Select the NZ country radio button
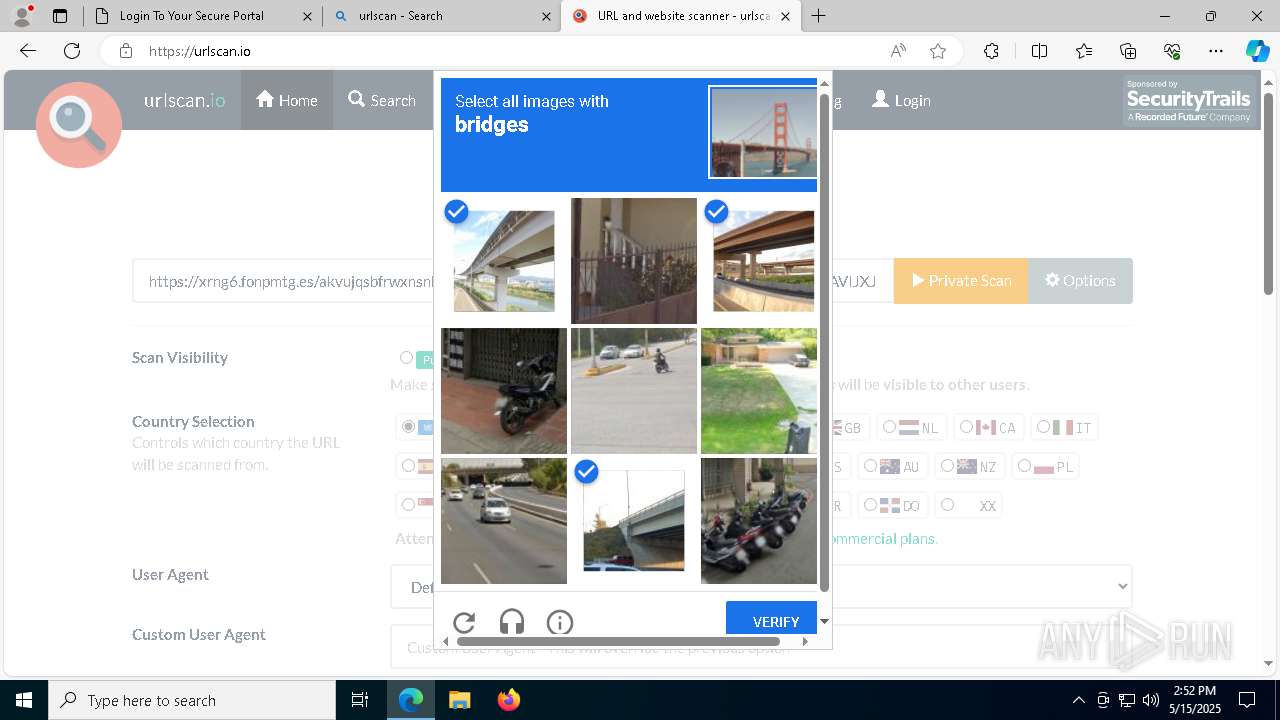 [947, 466]
